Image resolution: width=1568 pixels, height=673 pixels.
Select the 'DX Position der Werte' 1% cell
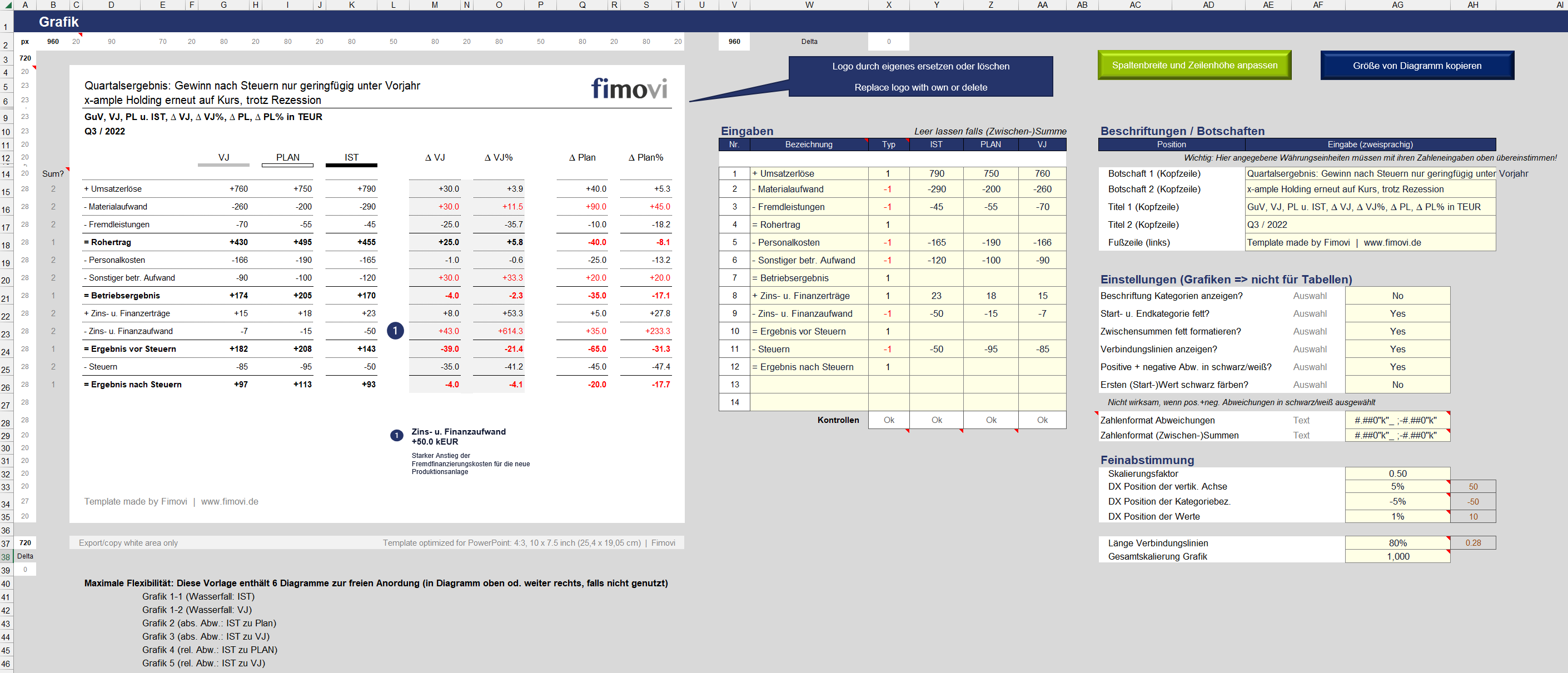click(1397, 516)
